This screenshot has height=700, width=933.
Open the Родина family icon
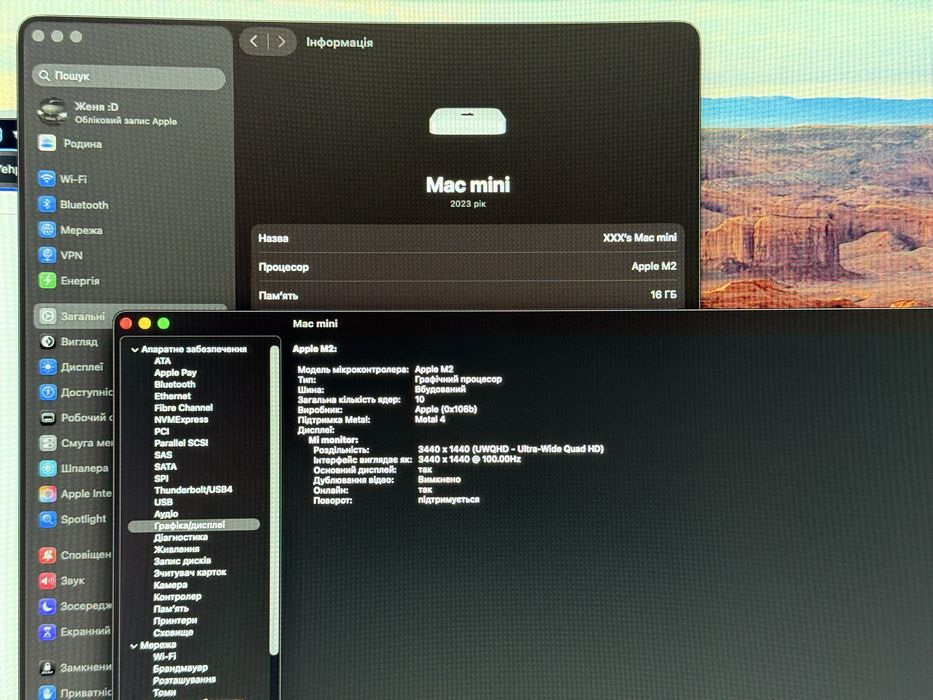point(47,143)
